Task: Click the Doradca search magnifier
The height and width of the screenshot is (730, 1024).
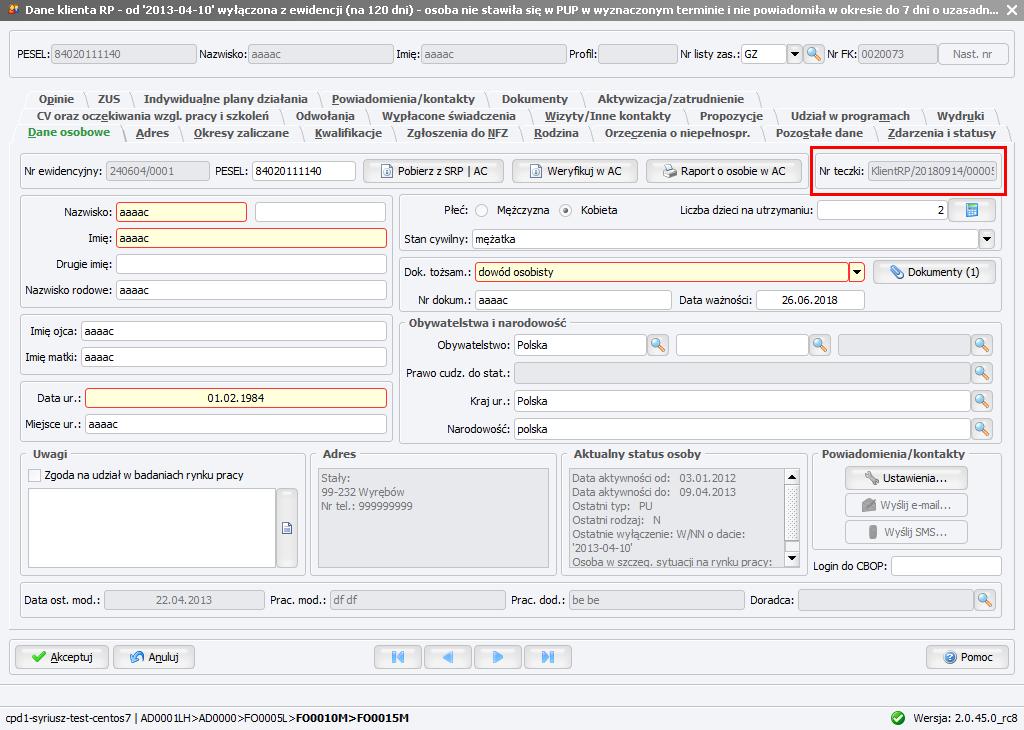Action: coord(985,600)
